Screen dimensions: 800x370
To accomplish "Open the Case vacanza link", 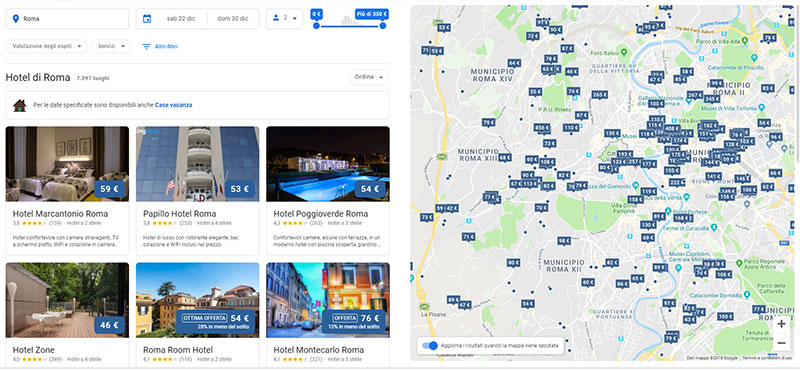I will tap(173, 105).
